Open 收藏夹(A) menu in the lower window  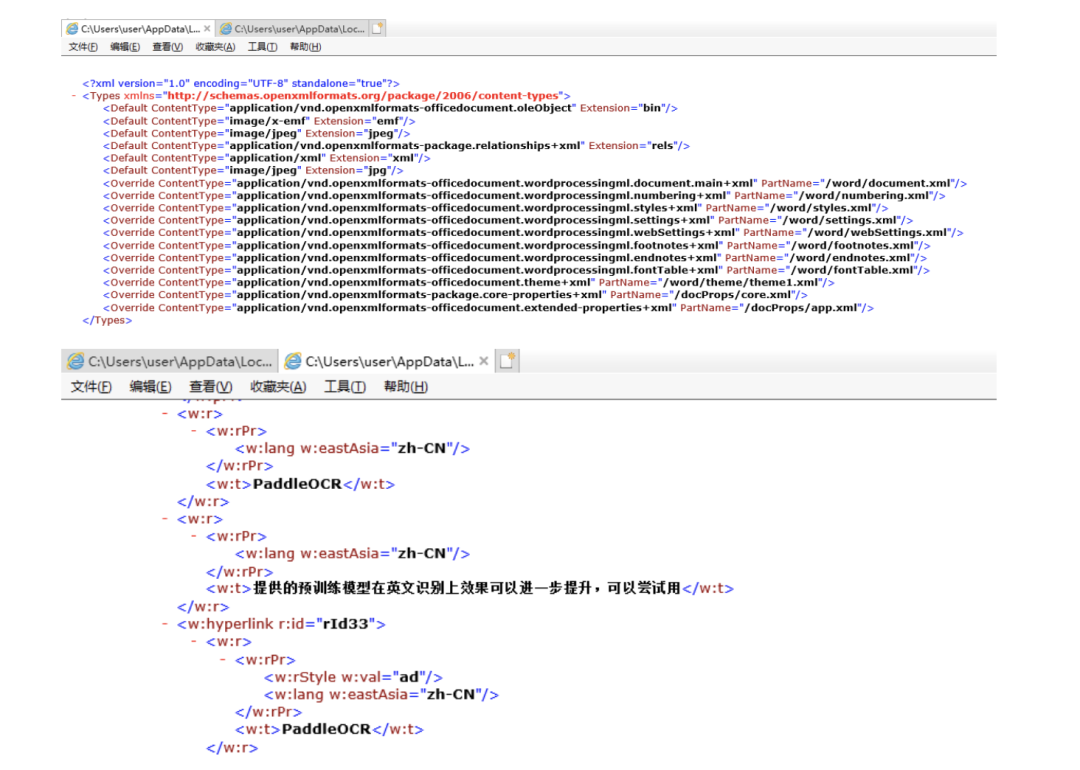(278, 387)
